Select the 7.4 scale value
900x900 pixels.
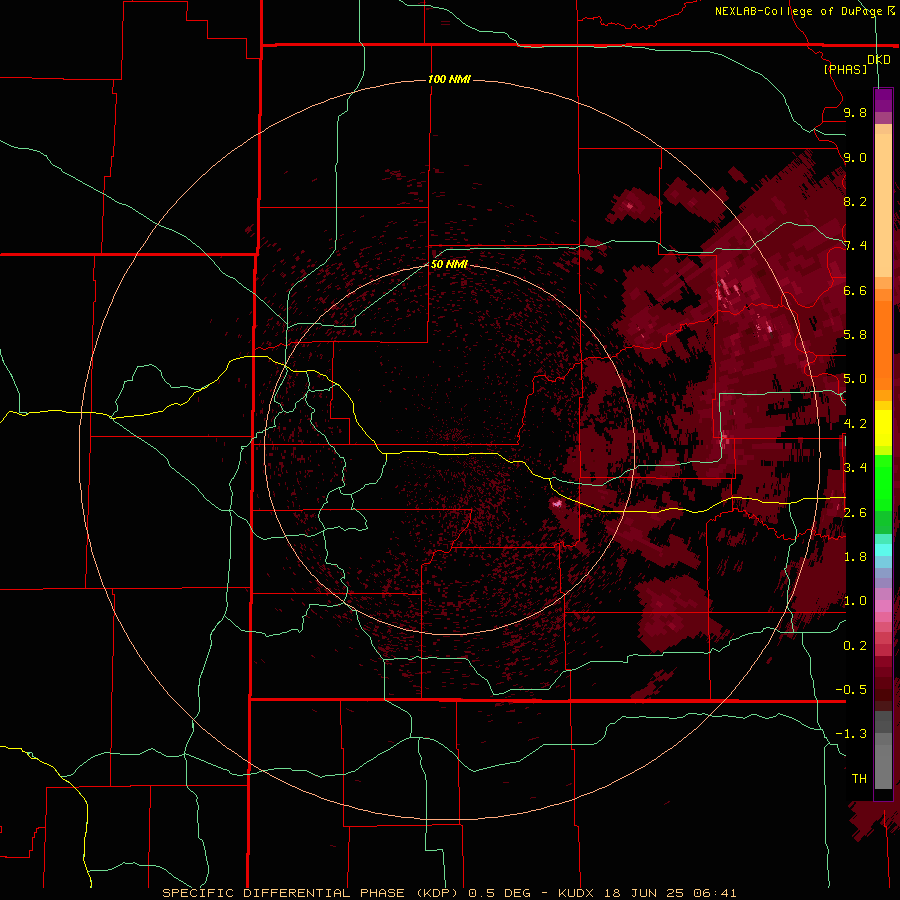[x=855, y=246]
